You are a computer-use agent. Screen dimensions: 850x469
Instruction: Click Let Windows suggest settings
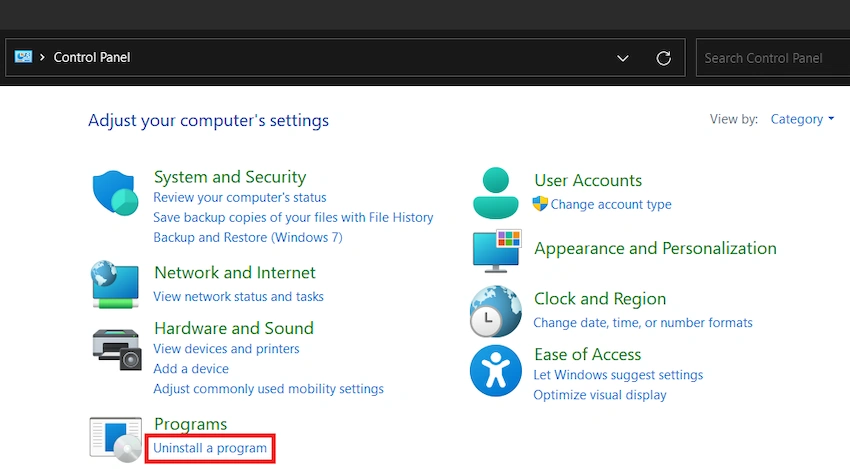[618, 375]
